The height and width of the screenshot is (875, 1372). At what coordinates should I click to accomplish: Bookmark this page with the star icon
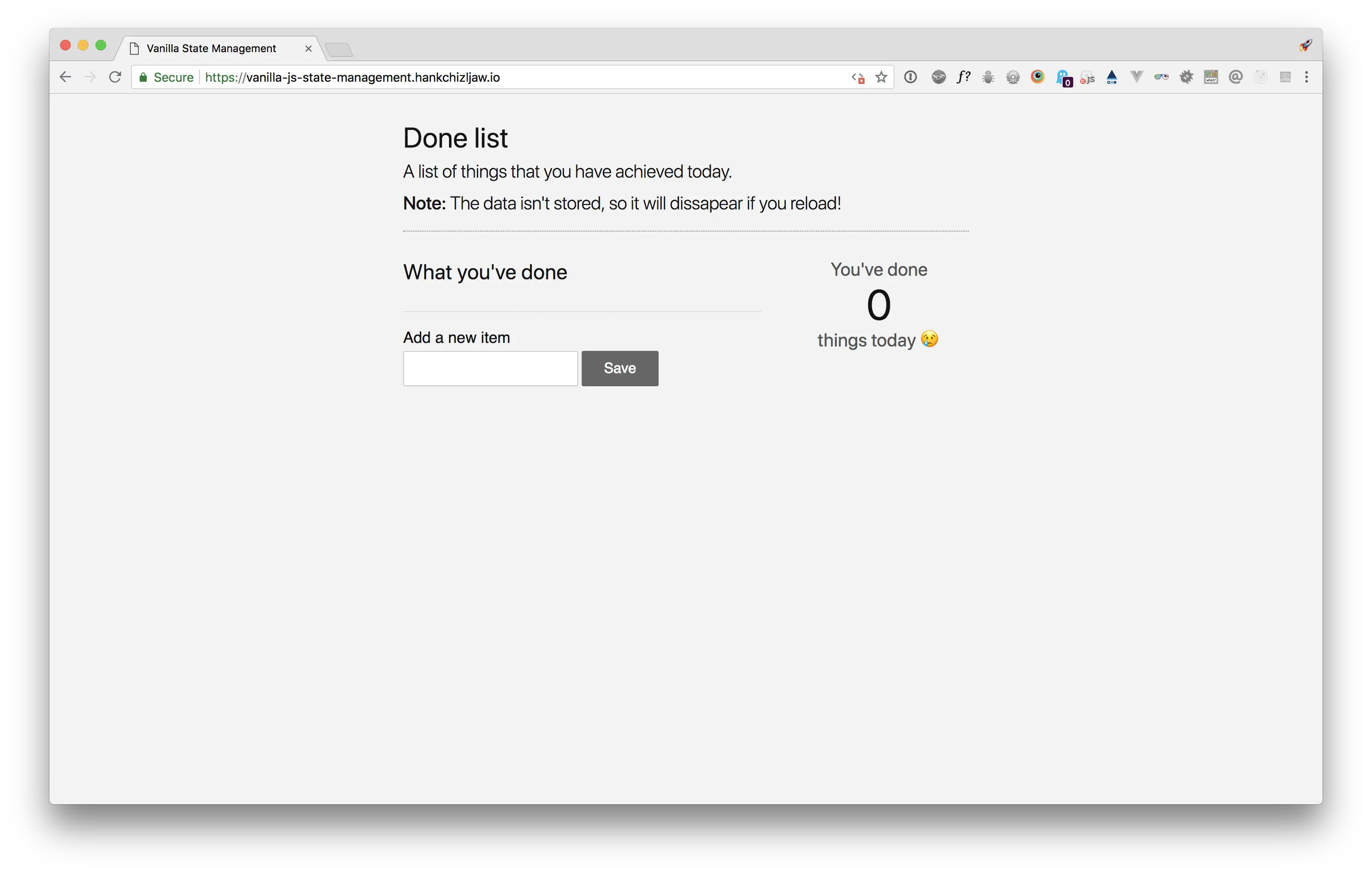pyautogui.click(x=881, y=77)
